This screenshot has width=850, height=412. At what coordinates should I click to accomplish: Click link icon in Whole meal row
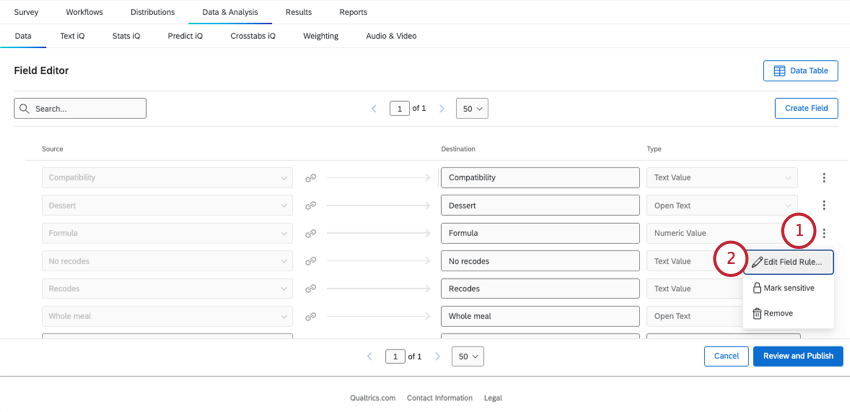(311, 317)
